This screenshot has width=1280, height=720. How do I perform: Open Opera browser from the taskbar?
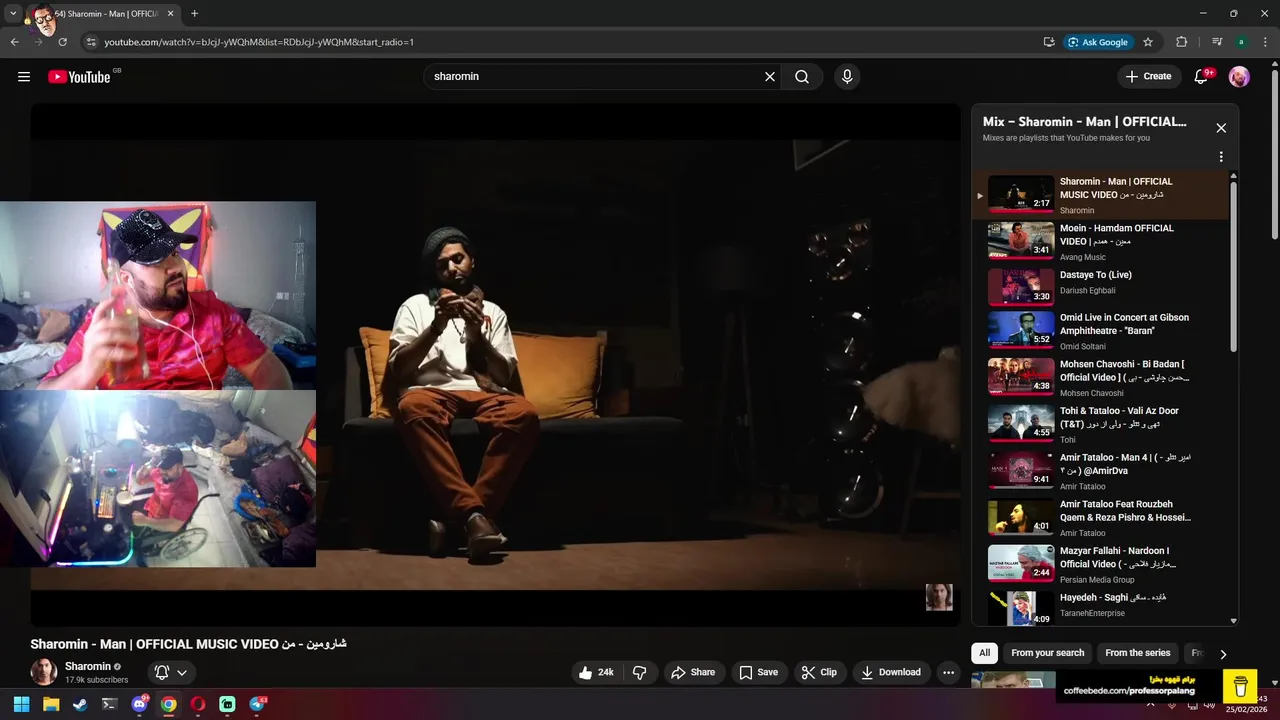point(198,704)
